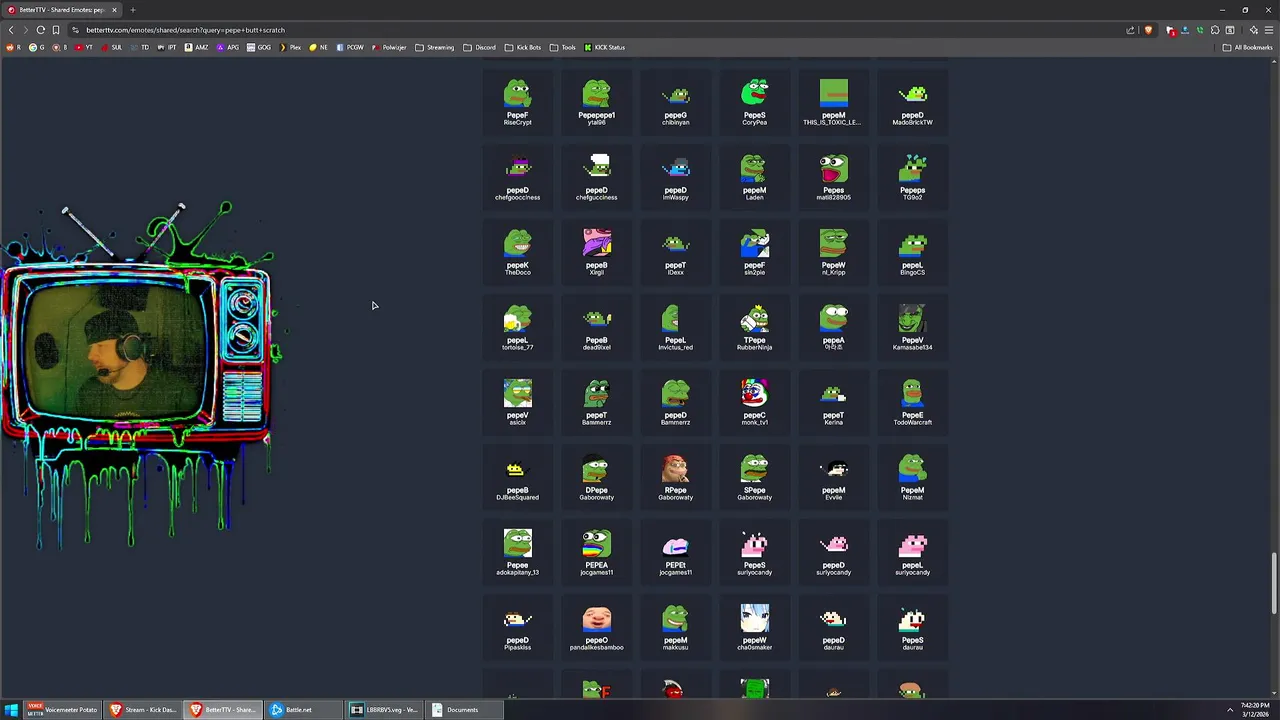Go back to the previous page

coord(11,30)
